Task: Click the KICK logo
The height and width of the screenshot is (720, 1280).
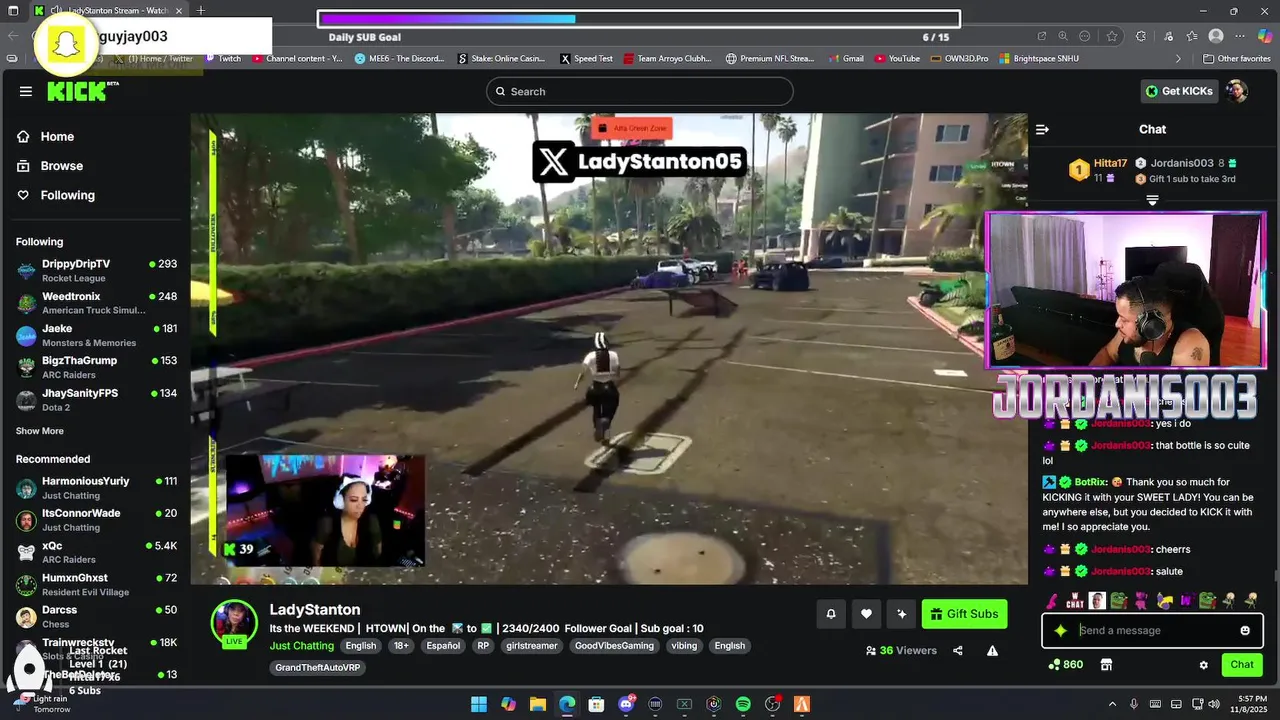Action: point(82,91)
